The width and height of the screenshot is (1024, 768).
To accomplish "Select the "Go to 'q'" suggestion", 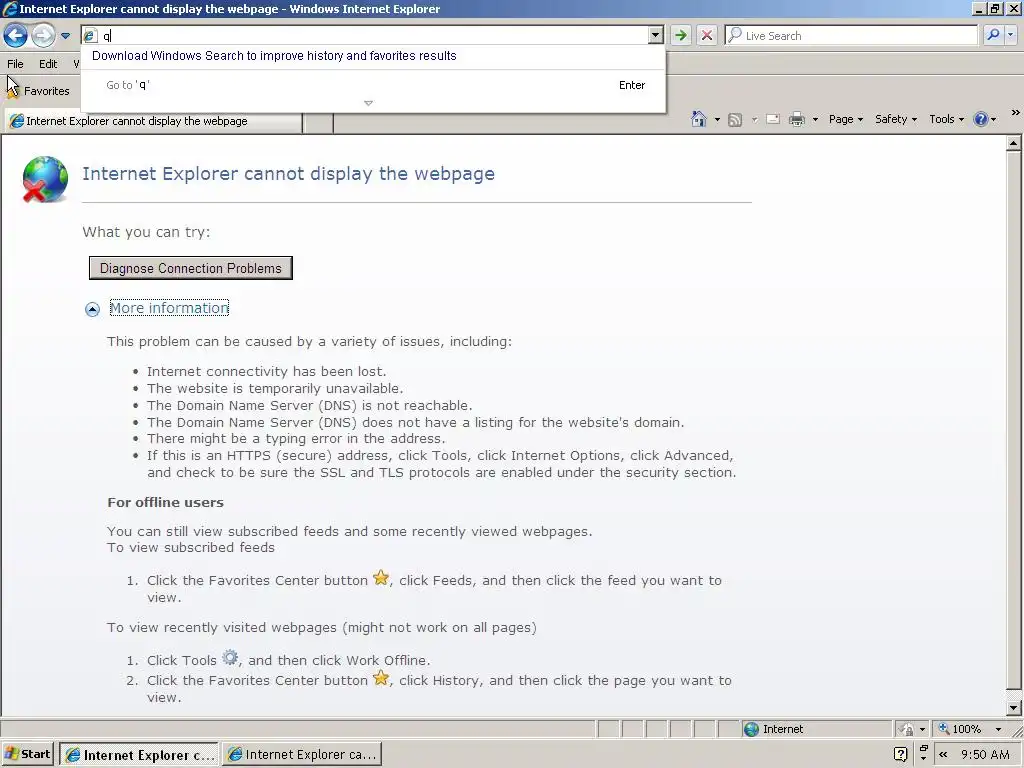I will (x=373, y=85).
